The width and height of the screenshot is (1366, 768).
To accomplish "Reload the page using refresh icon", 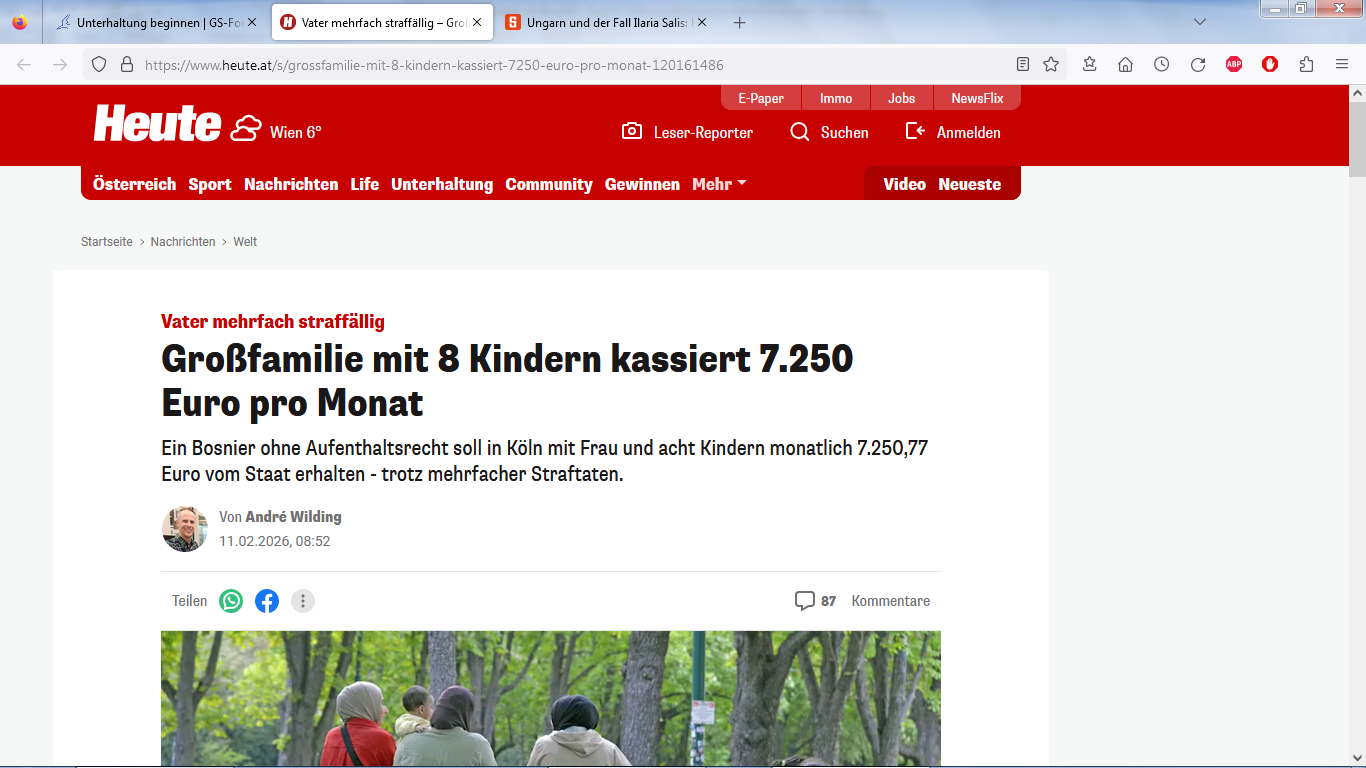I will (1197, 65).
